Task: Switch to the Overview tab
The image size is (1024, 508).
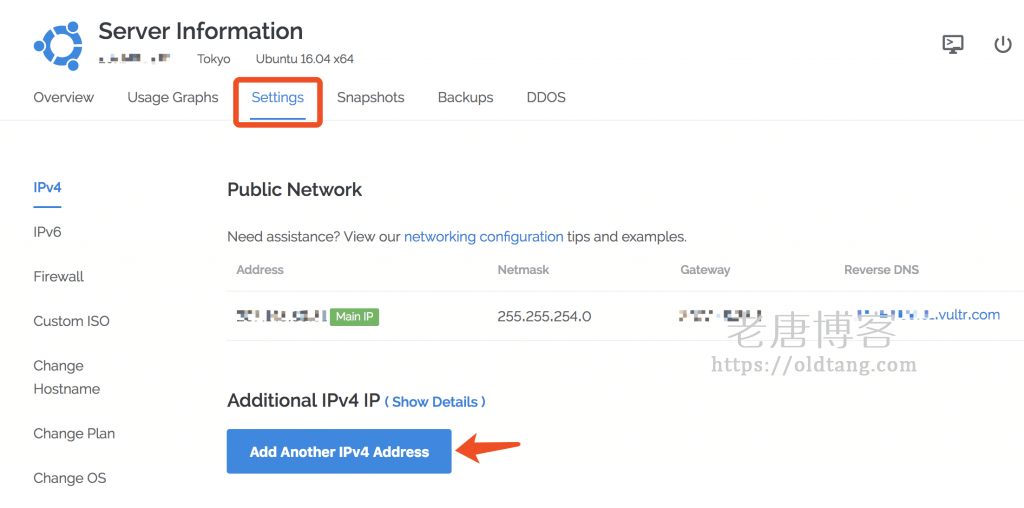Action: point(63,98)
